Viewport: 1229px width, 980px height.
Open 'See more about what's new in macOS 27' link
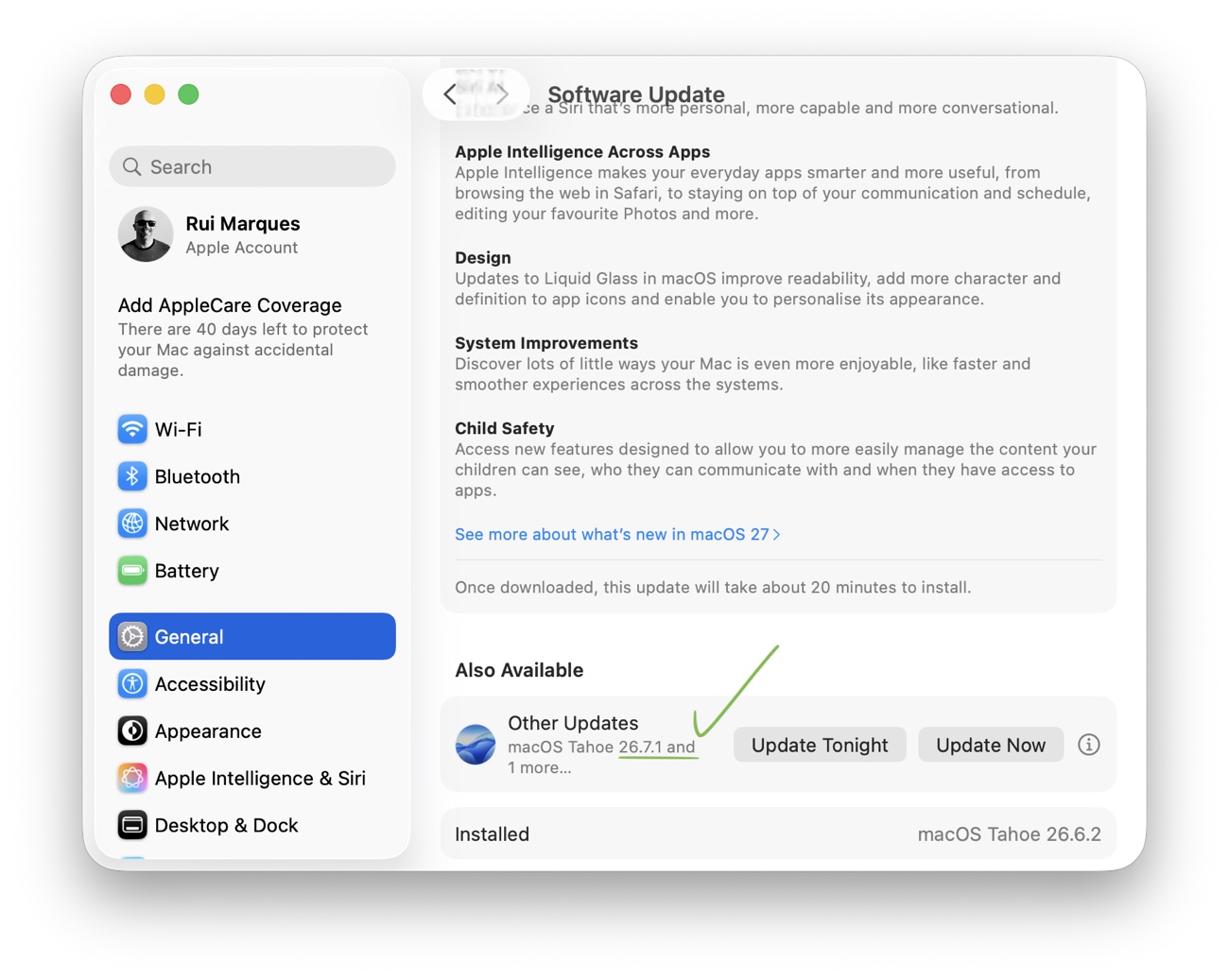pos(617,534)
